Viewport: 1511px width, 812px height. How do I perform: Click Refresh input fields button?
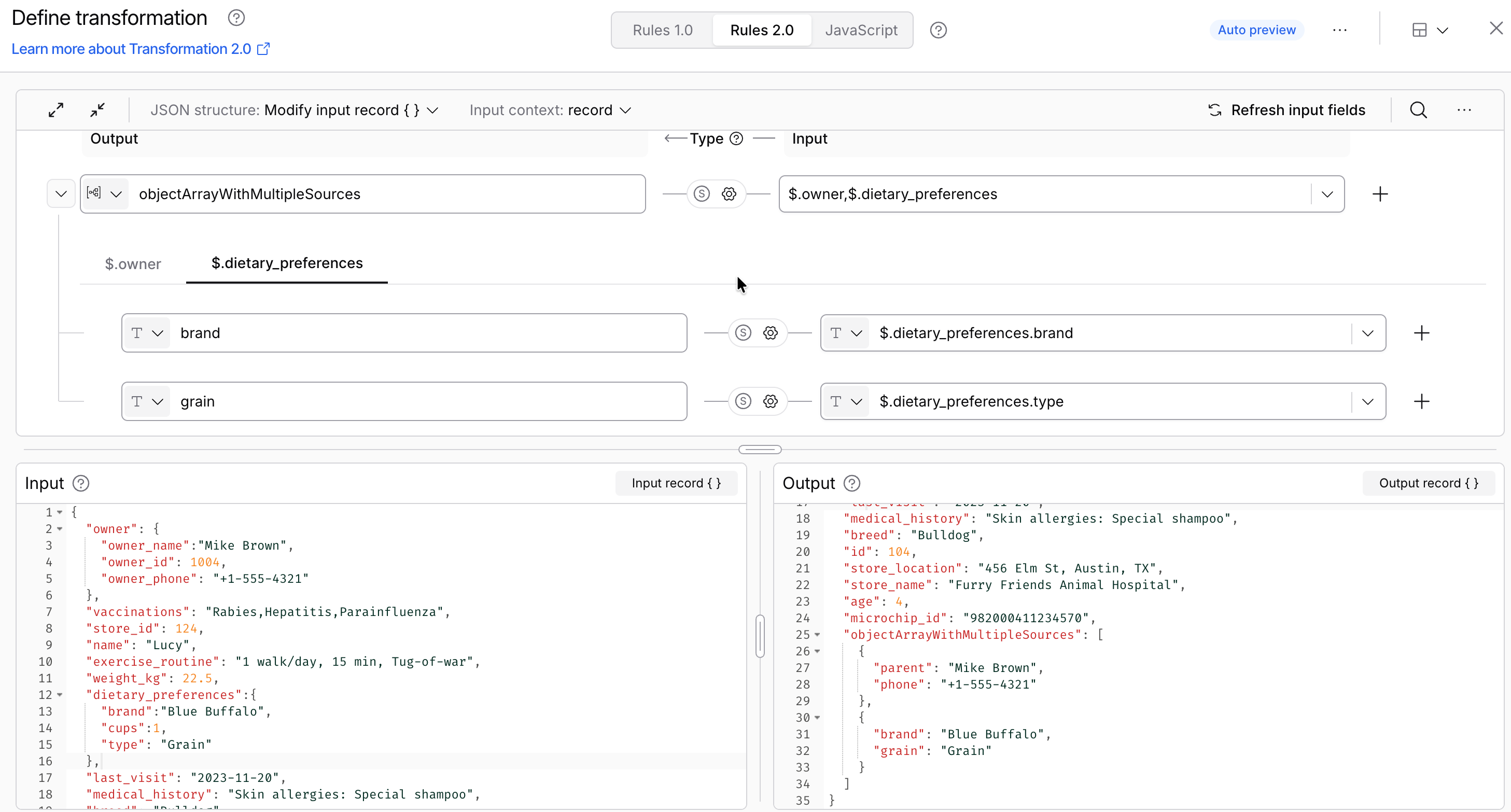click(x=1286, y=110)
